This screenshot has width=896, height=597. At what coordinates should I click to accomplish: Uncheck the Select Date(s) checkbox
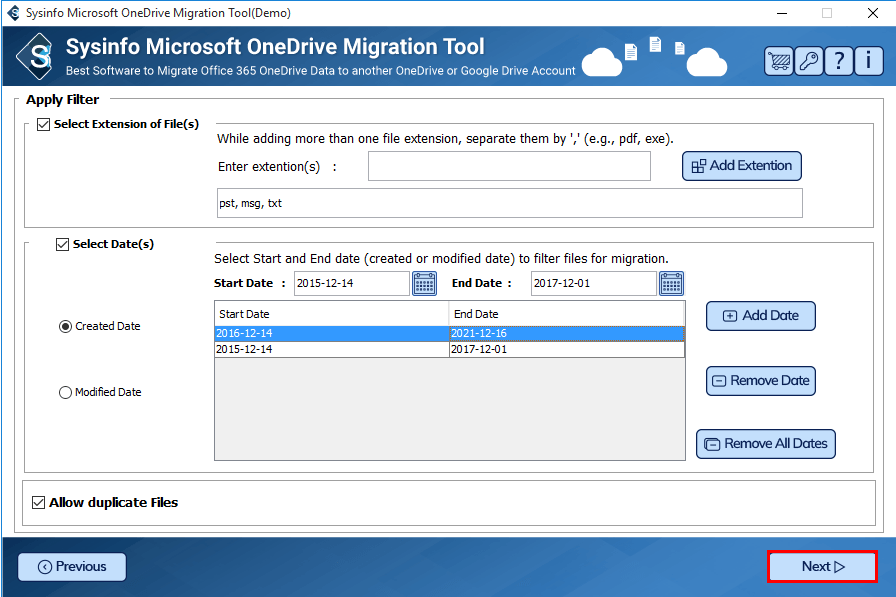tap(62, 244)
